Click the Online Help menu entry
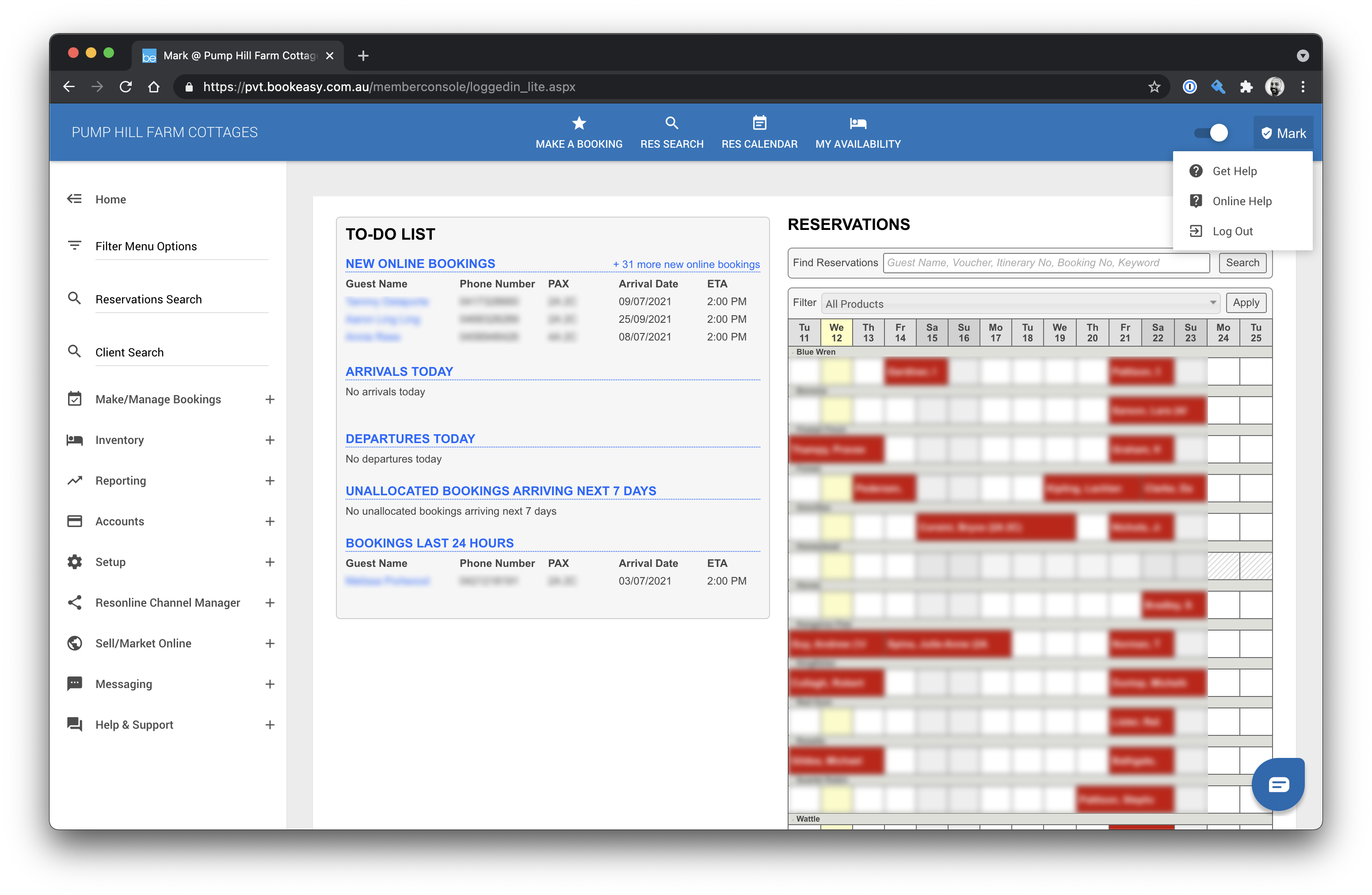The image size is (1372, 895). tap(1242, 201)
